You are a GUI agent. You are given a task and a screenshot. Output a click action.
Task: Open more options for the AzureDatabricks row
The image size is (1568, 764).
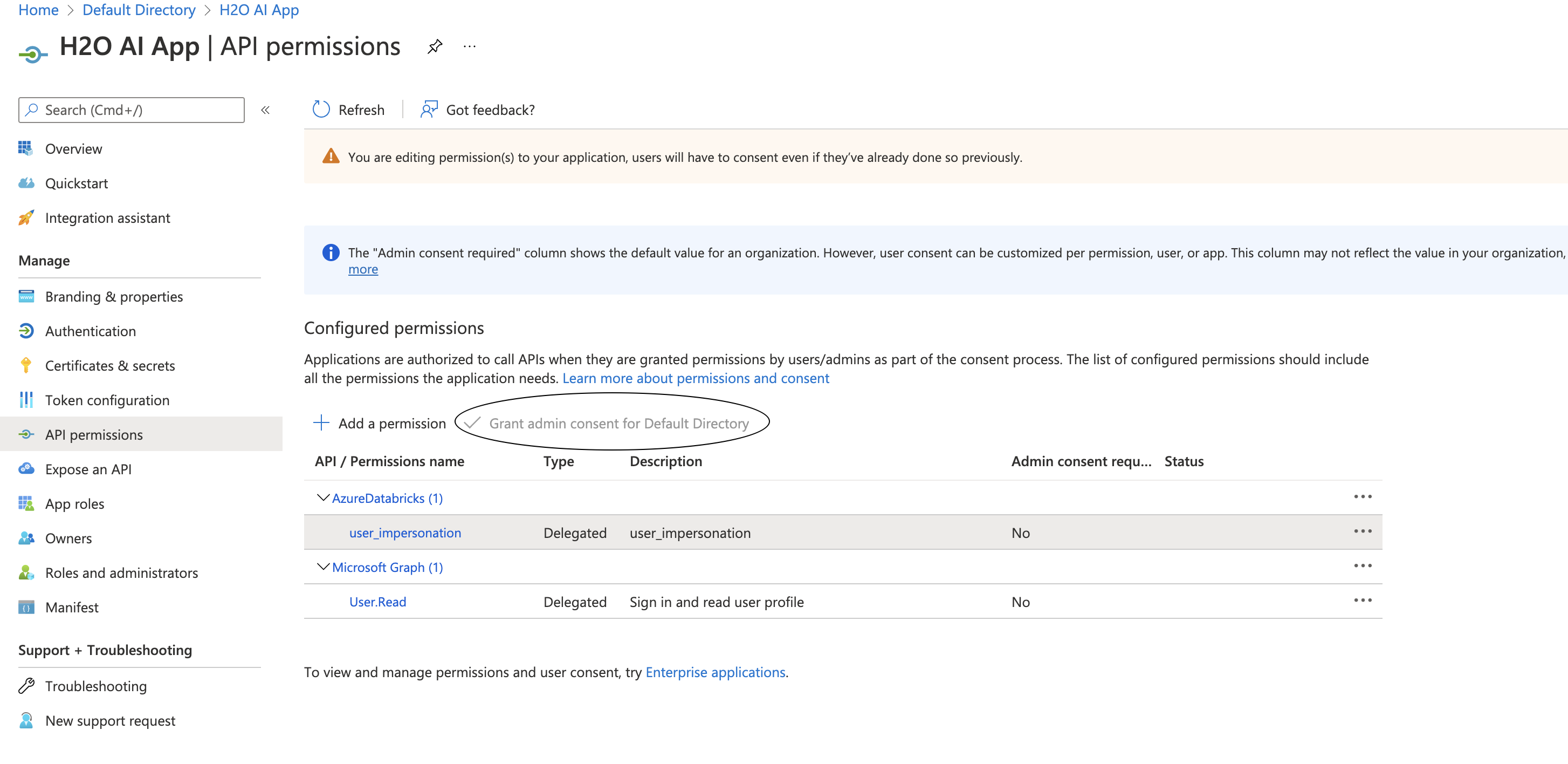(x=1363, y=497)
